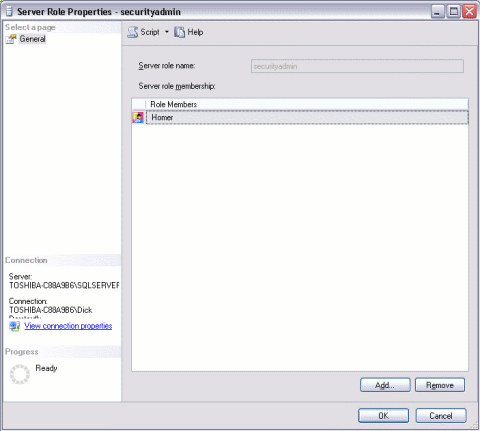The height and width of the screenshot is (431, 480).
Task: Click the Add... button
Action: point(385,385)
